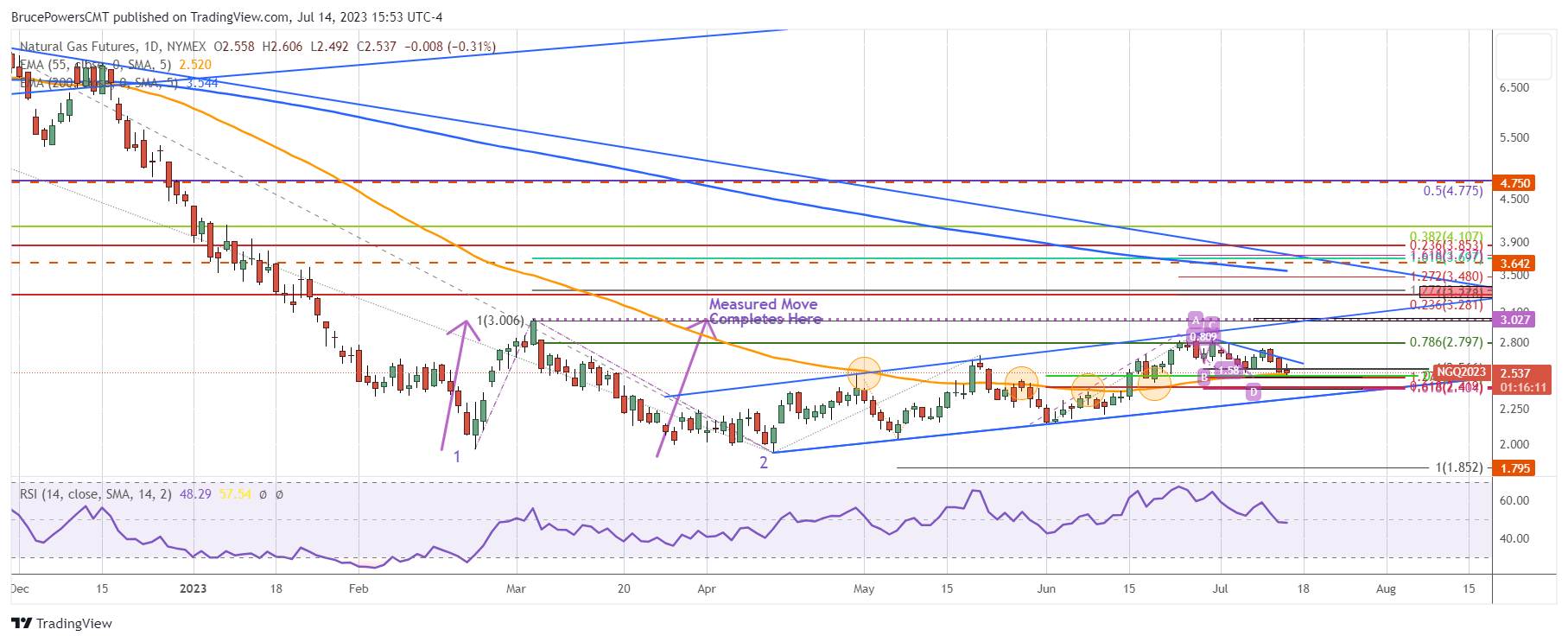Screen dimensions: 1568x642
Task: Click the open price O2.558
Action: [234, 47]
